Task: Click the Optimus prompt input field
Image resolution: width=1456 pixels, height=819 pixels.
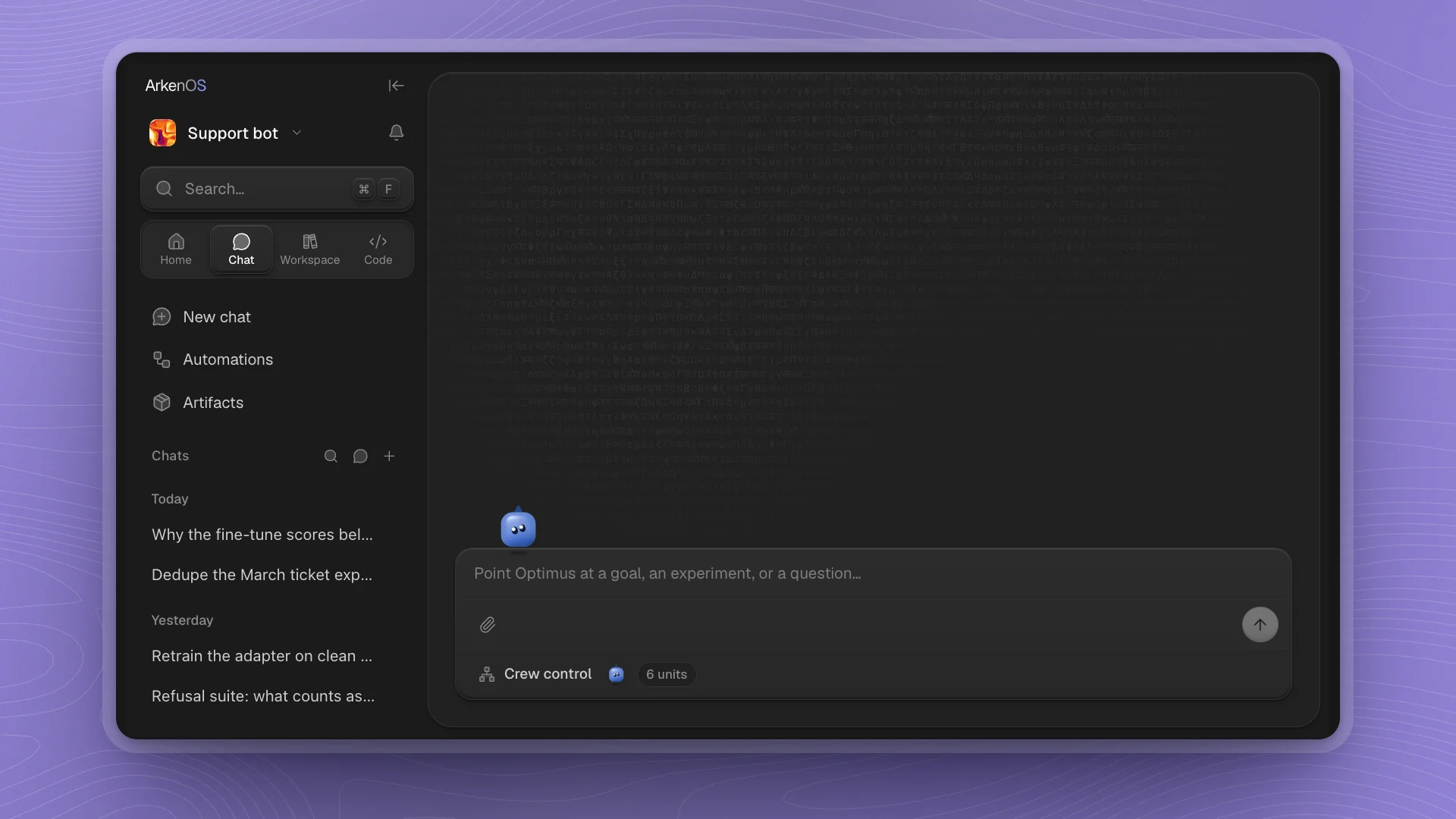Action: point(873,574)
